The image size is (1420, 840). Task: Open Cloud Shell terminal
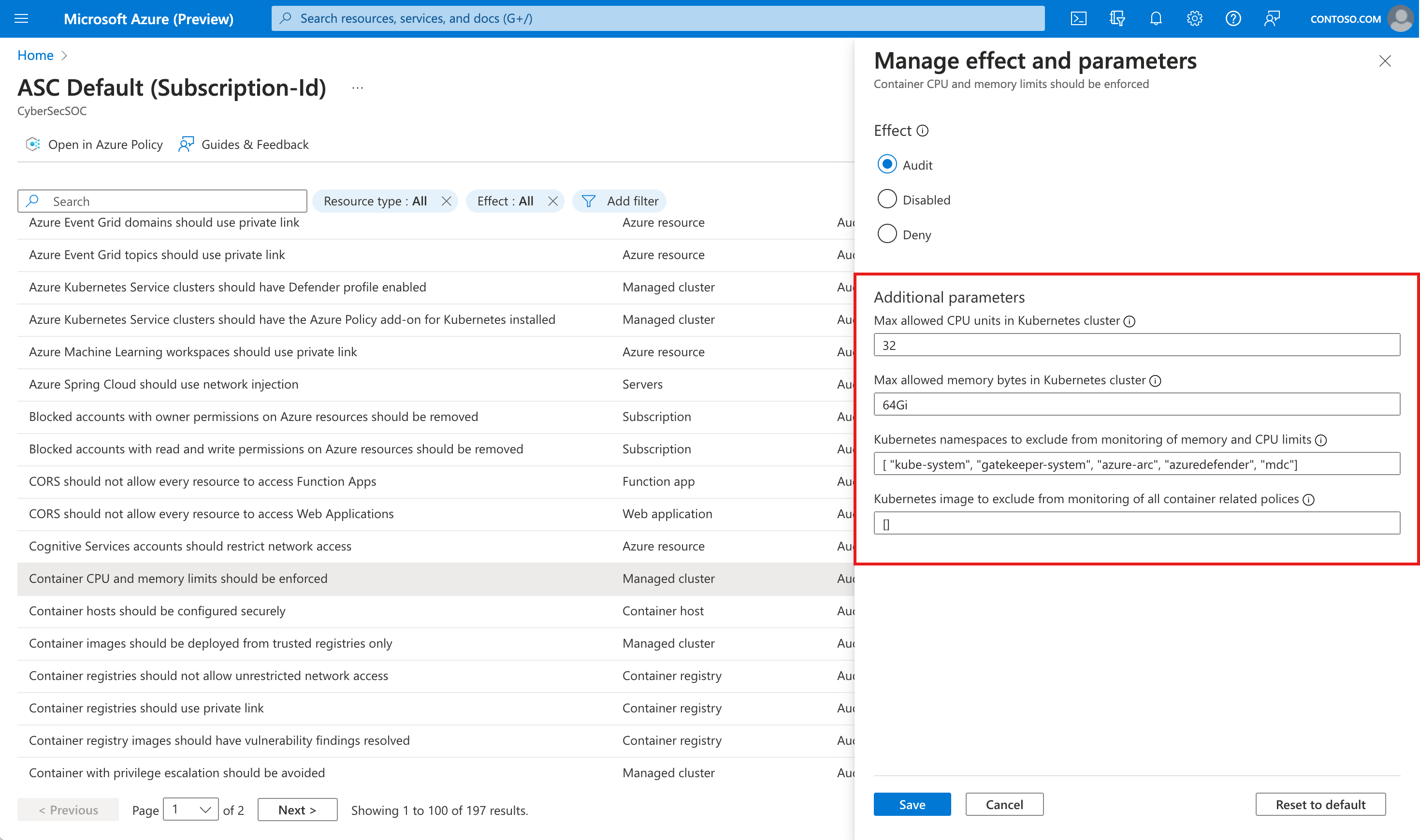point(1078,18)
